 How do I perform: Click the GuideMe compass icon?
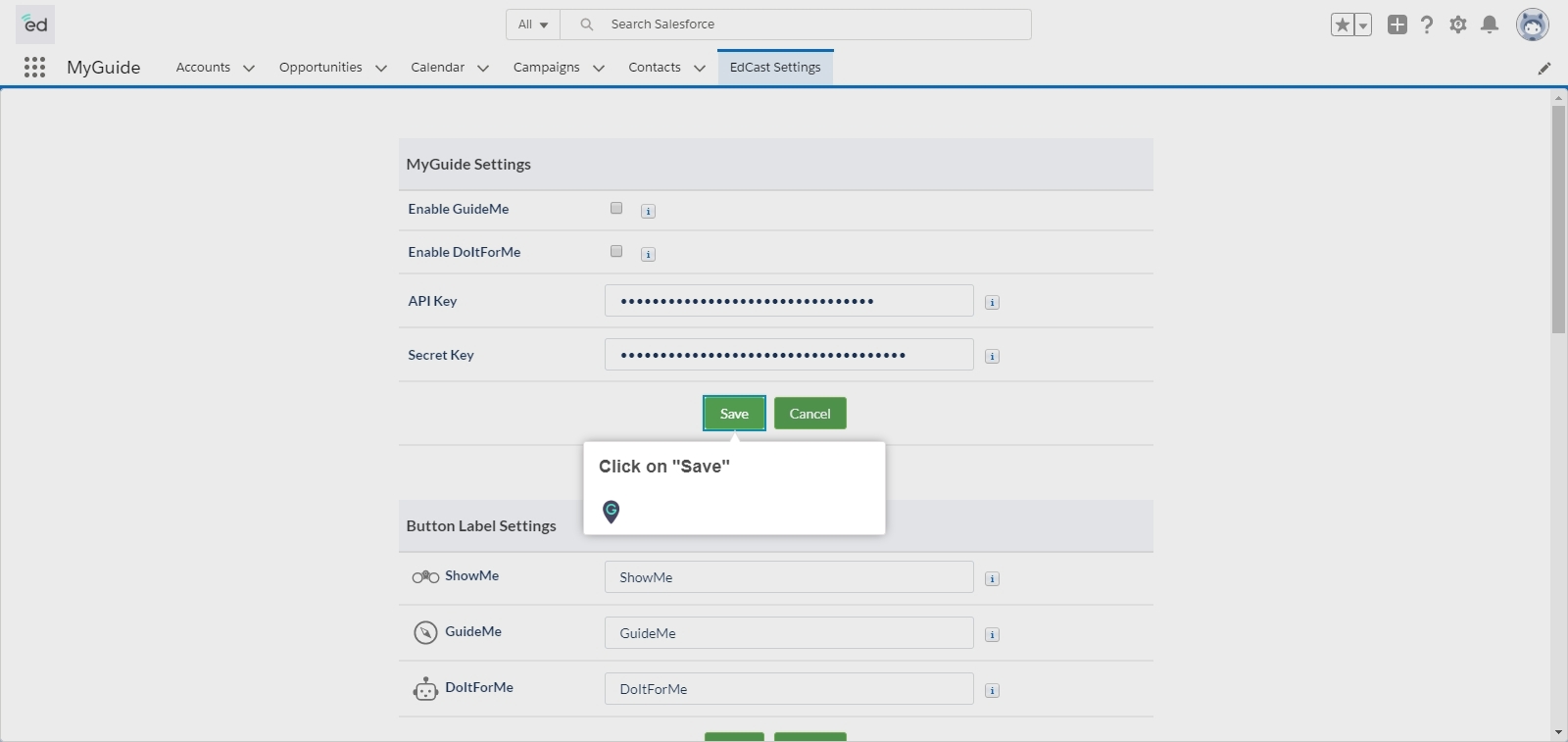coord(425,632)
